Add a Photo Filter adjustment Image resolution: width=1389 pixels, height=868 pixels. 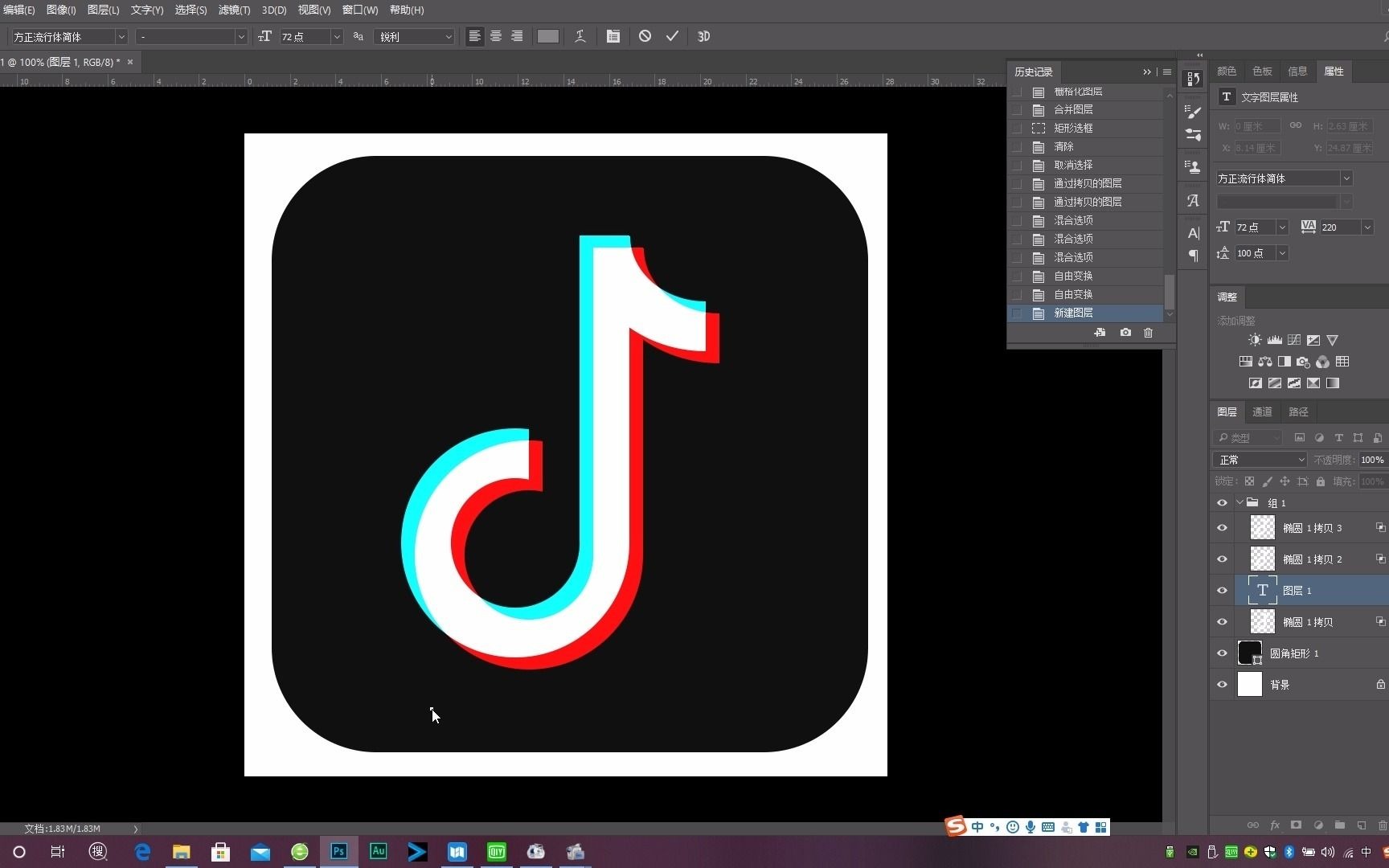pos(1304,362)
